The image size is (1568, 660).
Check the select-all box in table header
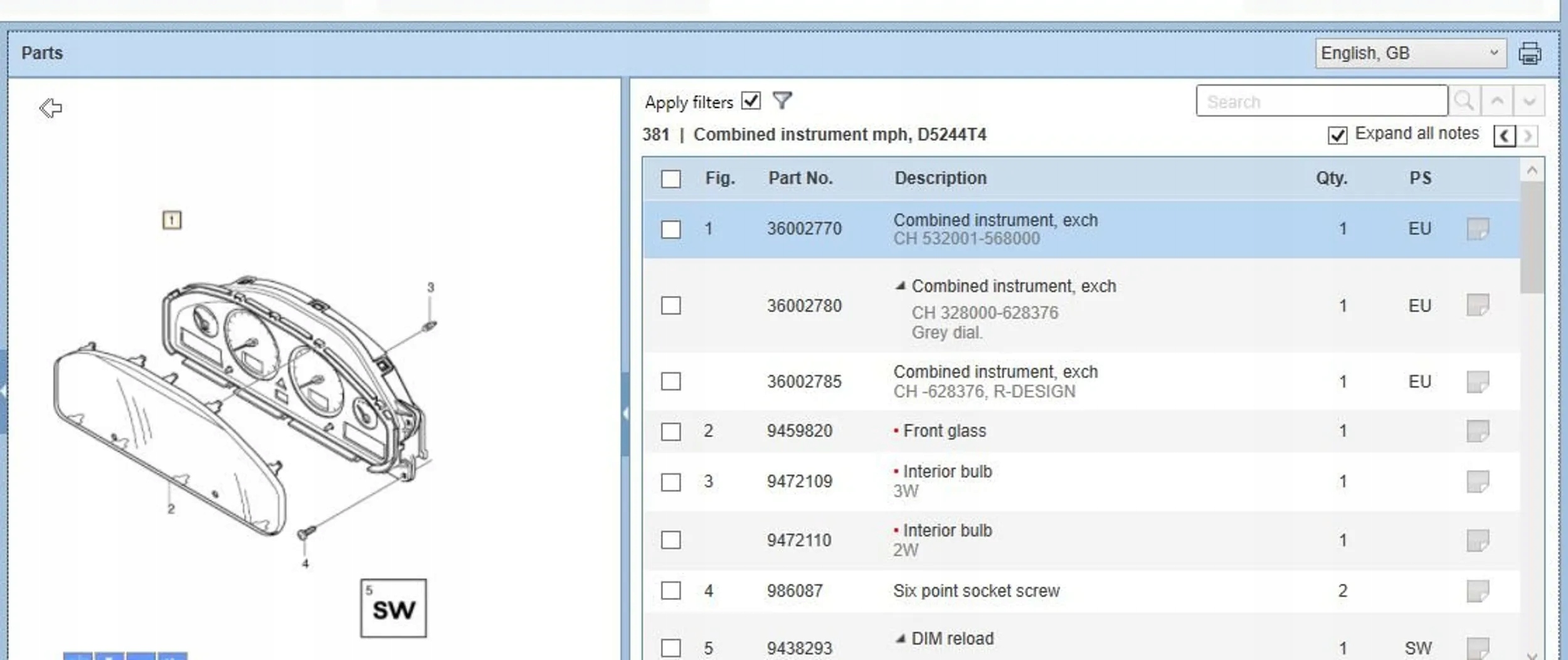[670, 179]
